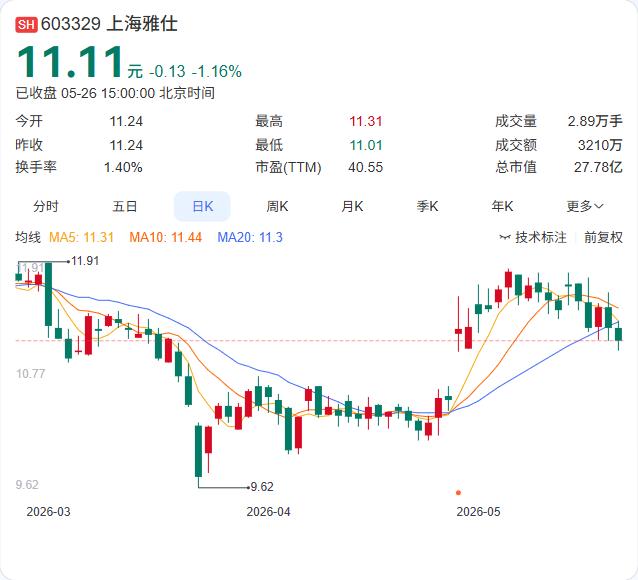Click the red SH exchange badge

coord(26,24)
